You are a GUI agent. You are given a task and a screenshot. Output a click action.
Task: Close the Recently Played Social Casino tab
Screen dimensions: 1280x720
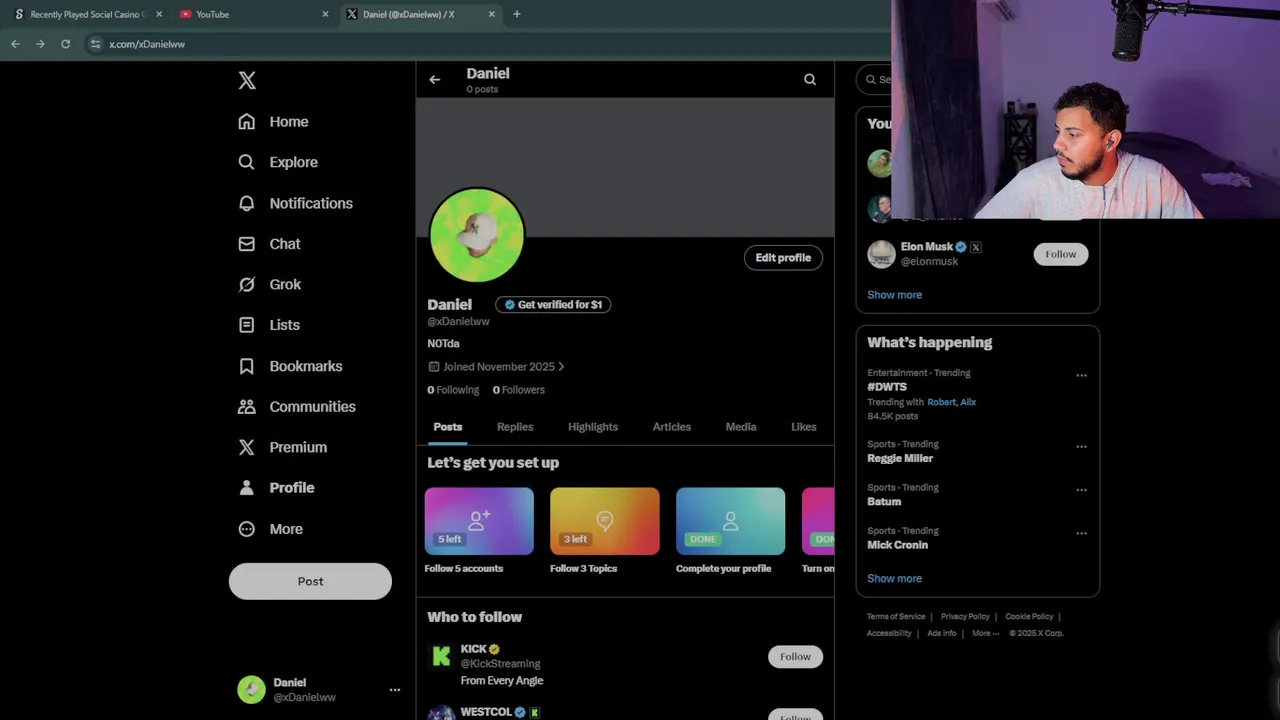point(158,14)
